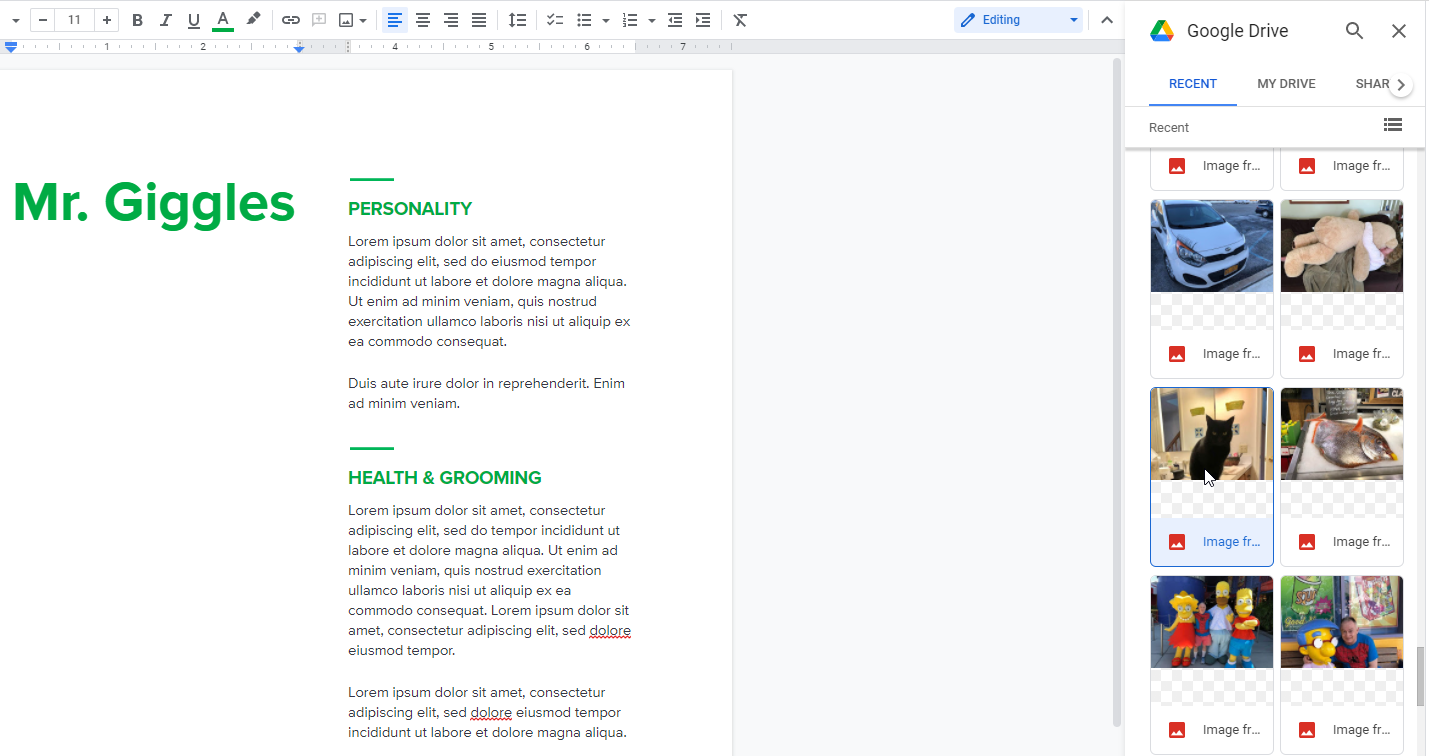Click the Google Drive logo

point(1161,31)
